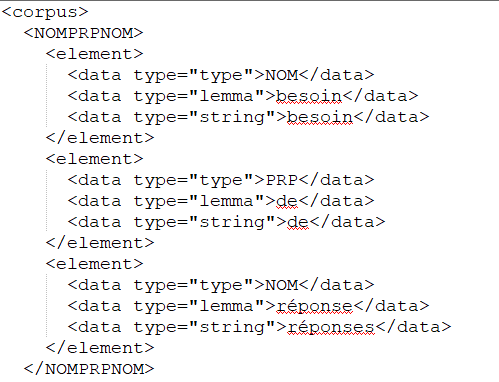Click the third opening element tag

tap(95, 264)
